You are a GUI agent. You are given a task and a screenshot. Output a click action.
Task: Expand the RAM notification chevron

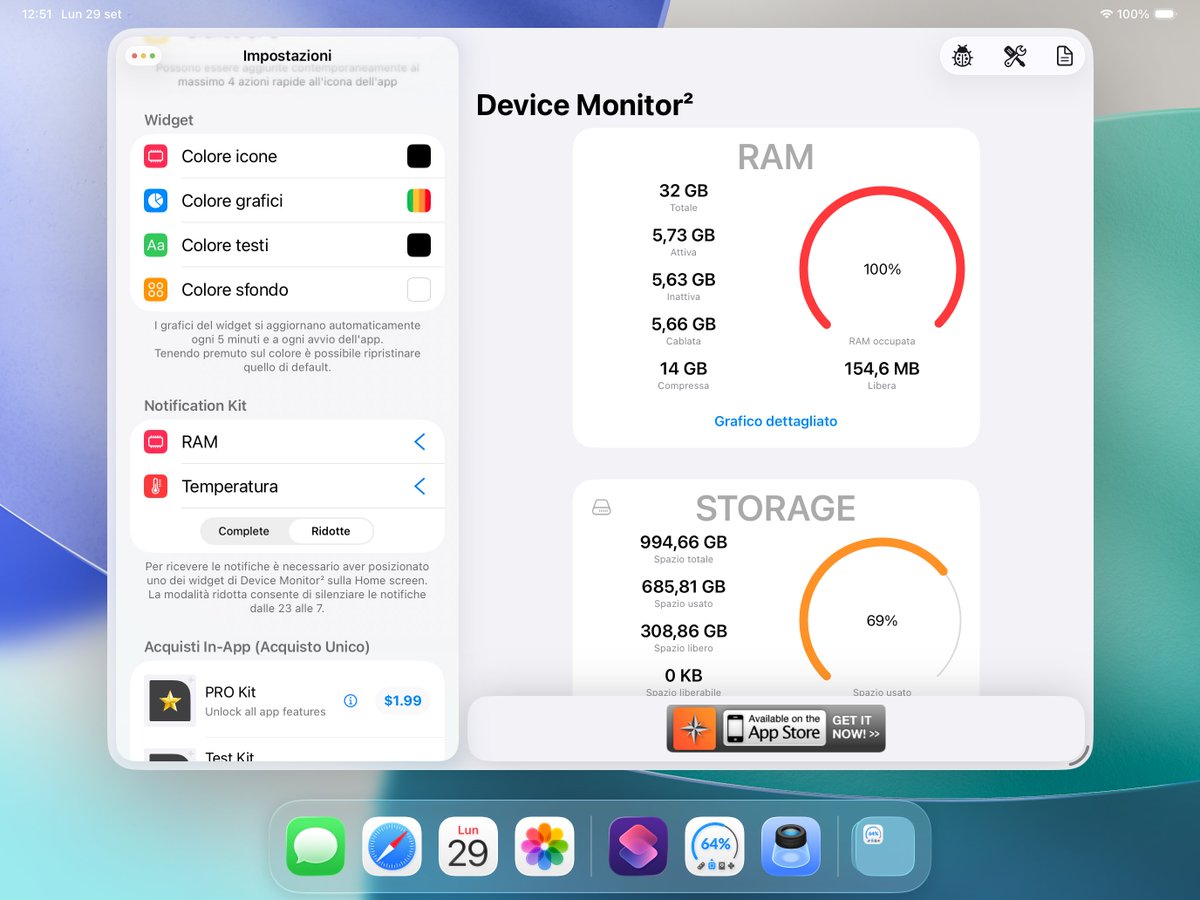420,442
